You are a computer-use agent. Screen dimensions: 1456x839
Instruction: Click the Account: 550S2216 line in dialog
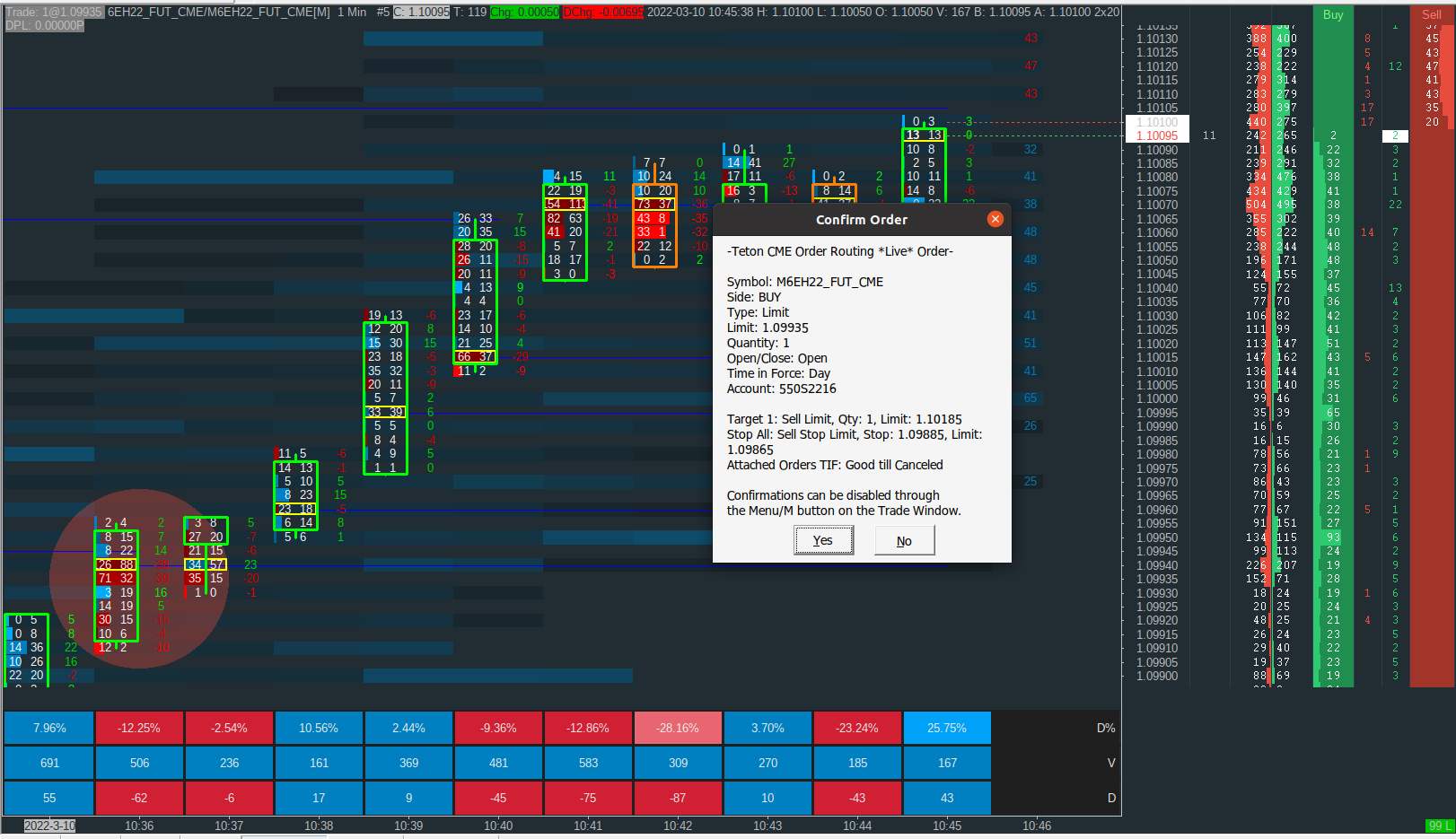tap(782, 389)
